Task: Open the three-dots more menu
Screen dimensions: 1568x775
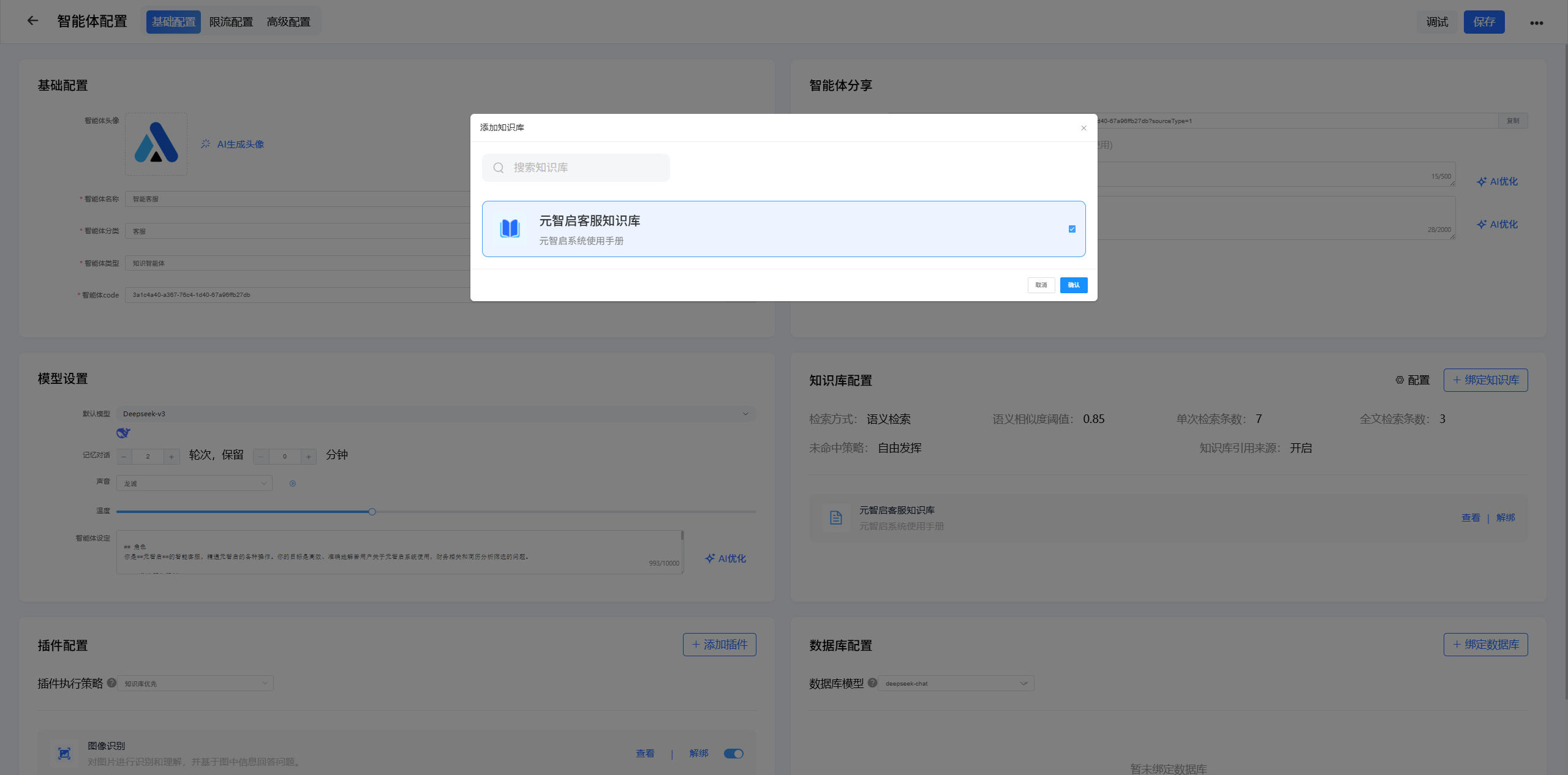Action: tap(1536, 23)
